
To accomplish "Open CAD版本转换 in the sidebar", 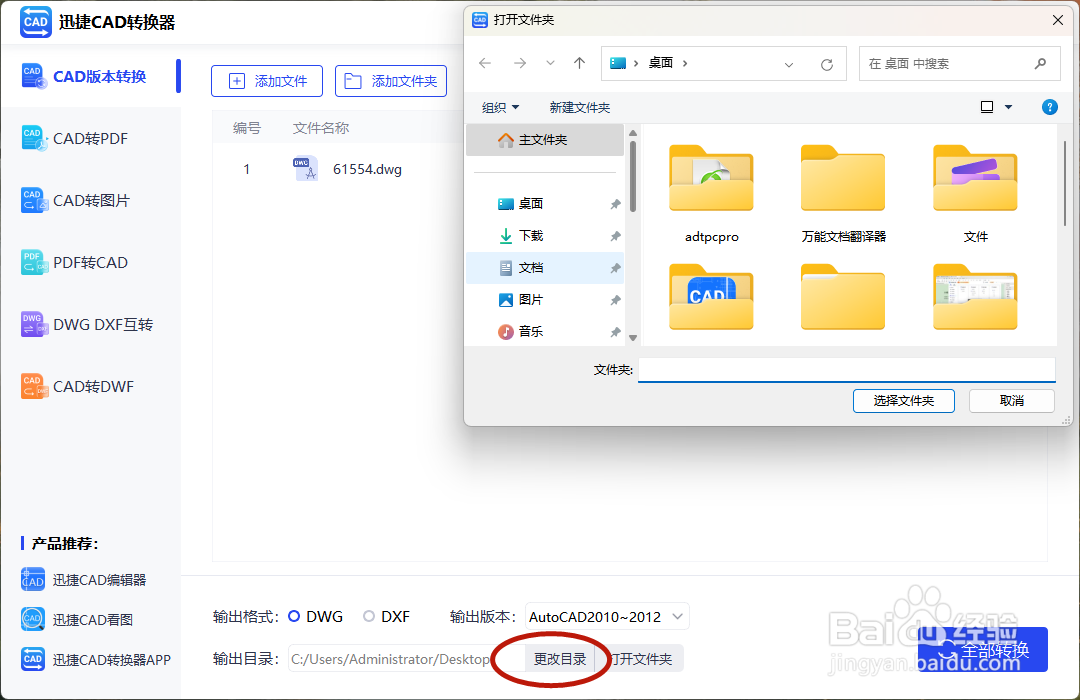I will [x=90, y=76].
